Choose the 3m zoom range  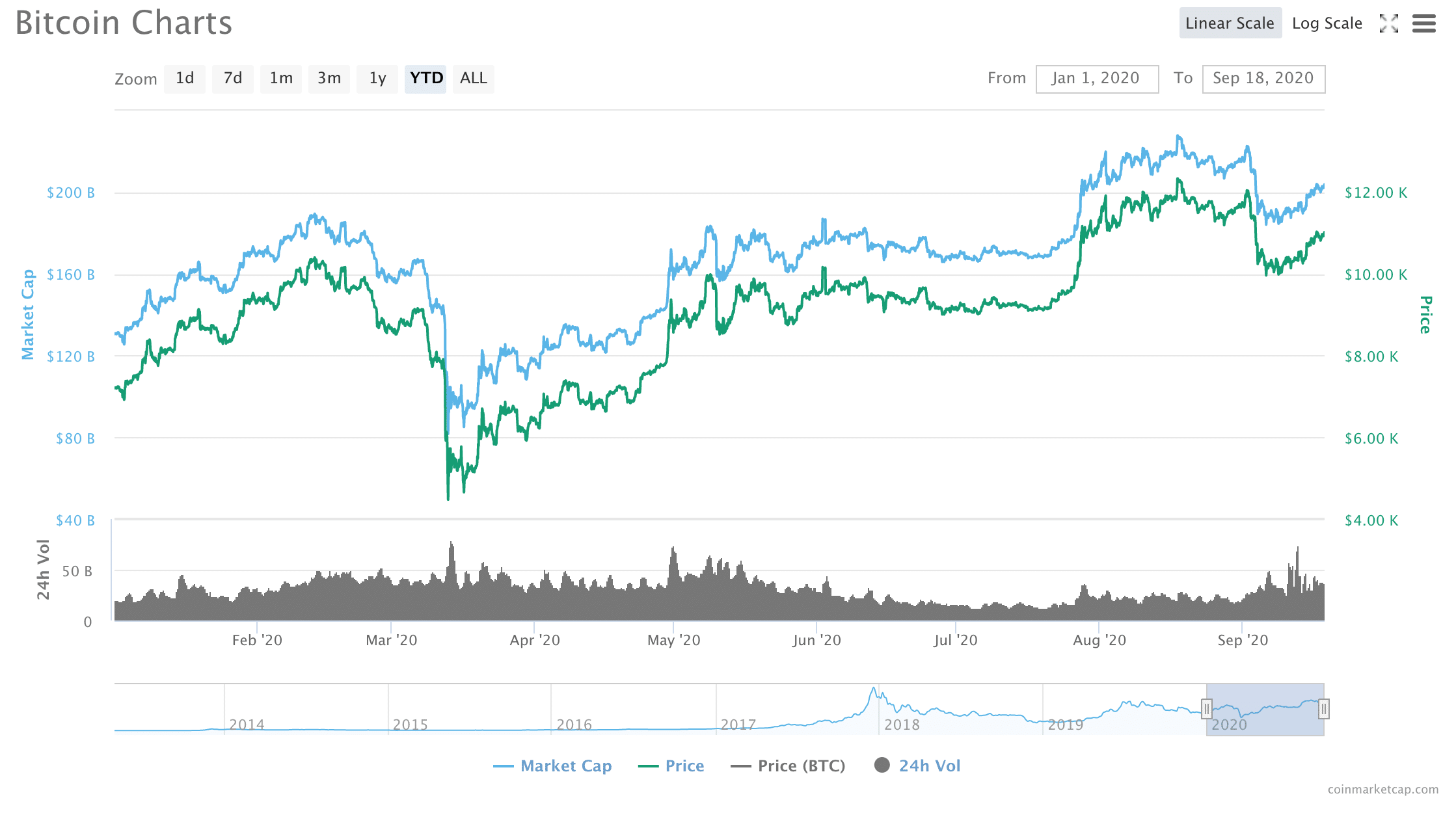[329, 79]
